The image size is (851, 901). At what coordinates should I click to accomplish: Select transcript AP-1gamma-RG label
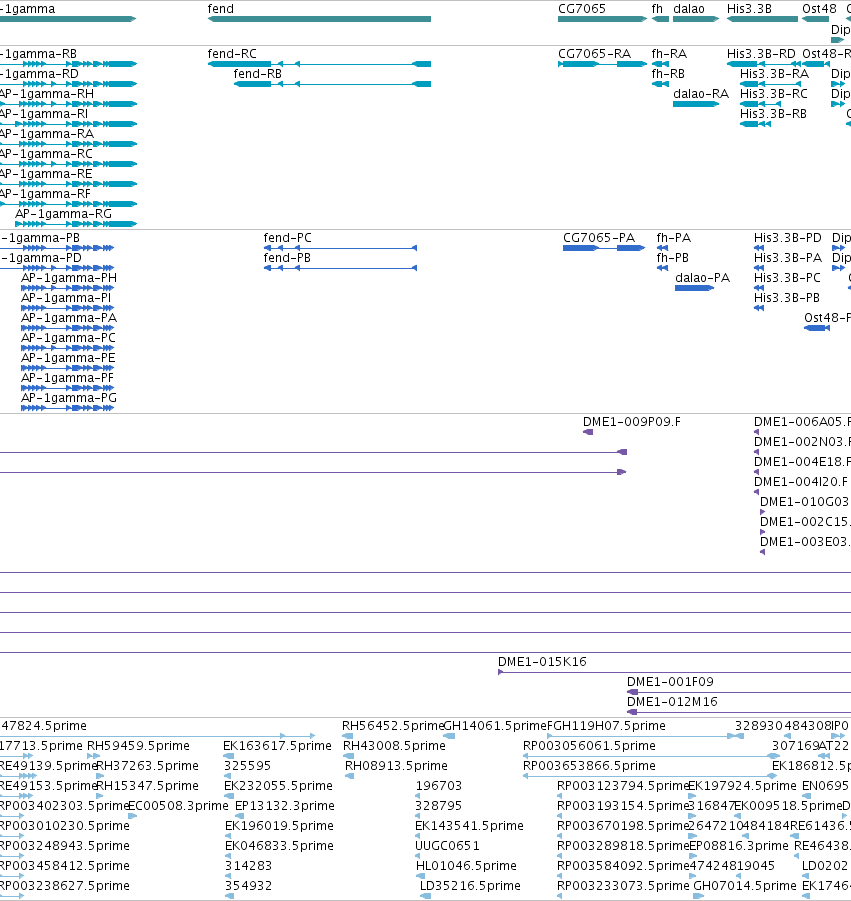(x=64, y=214)
